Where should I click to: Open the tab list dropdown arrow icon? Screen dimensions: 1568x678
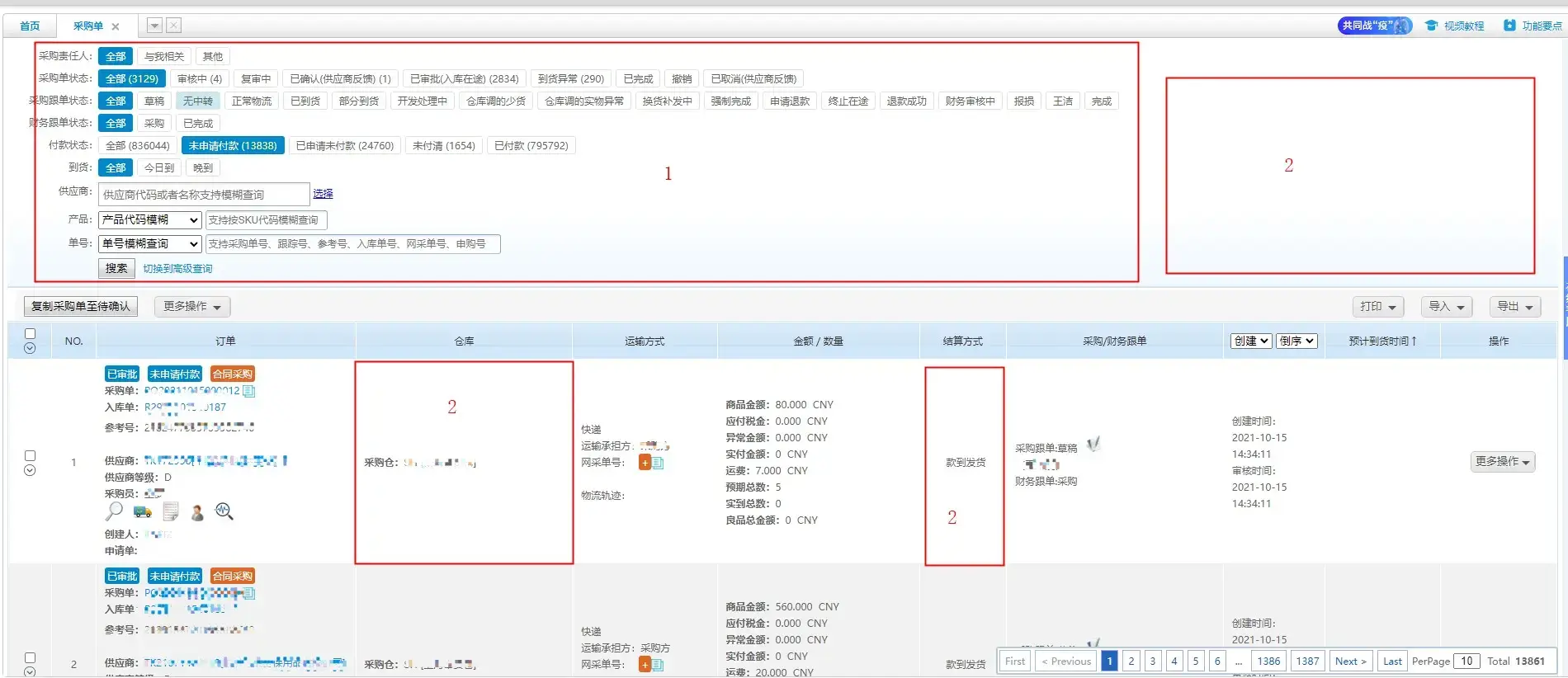coord(154,26)
